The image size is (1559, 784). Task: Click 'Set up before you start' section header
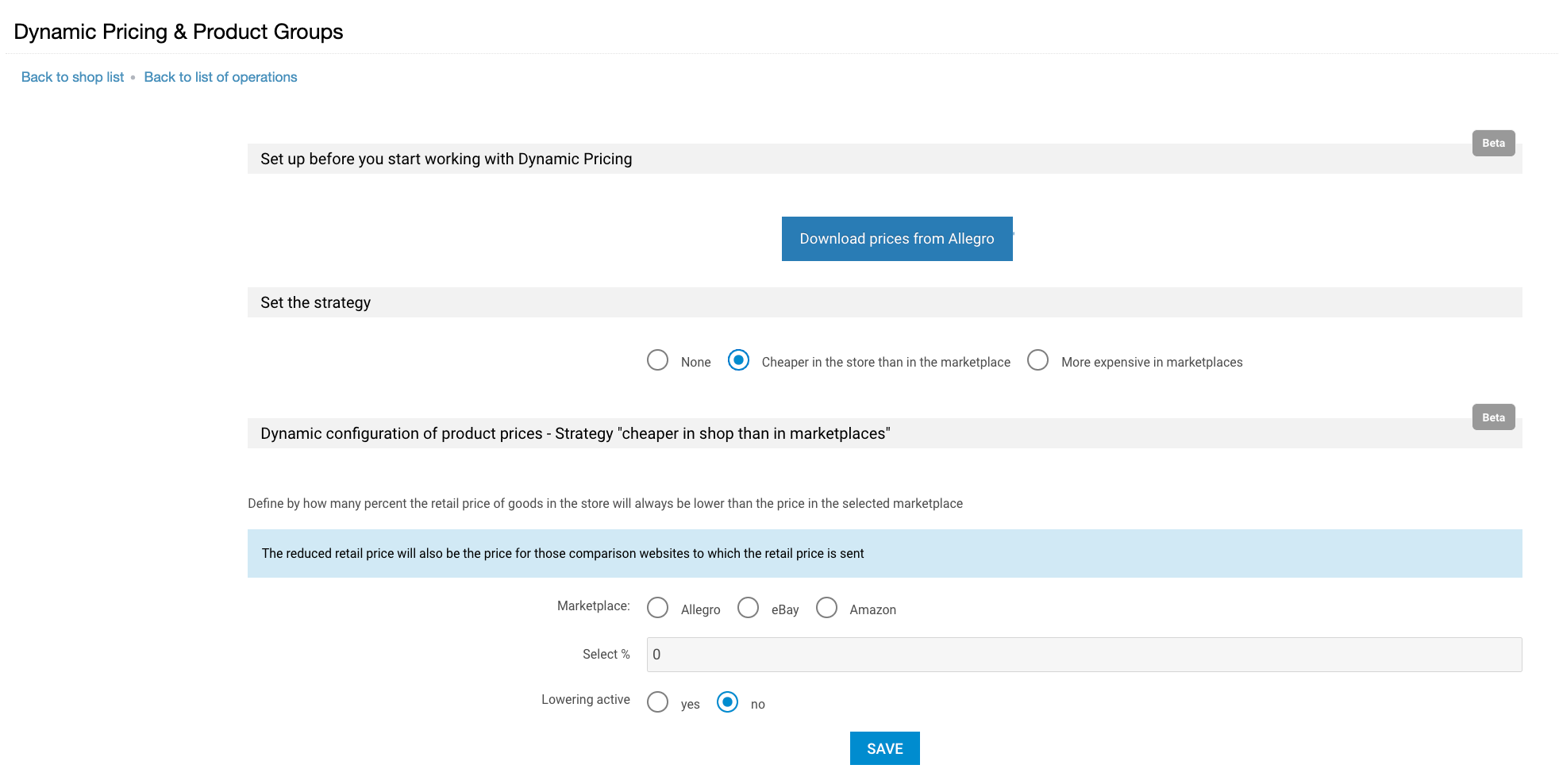point(446,159)
